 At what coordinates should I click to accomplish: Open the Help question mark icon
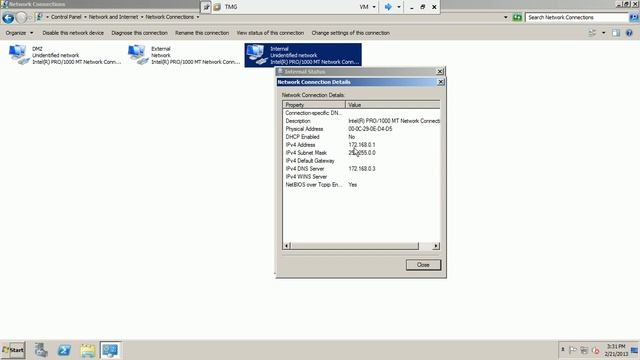629,33
